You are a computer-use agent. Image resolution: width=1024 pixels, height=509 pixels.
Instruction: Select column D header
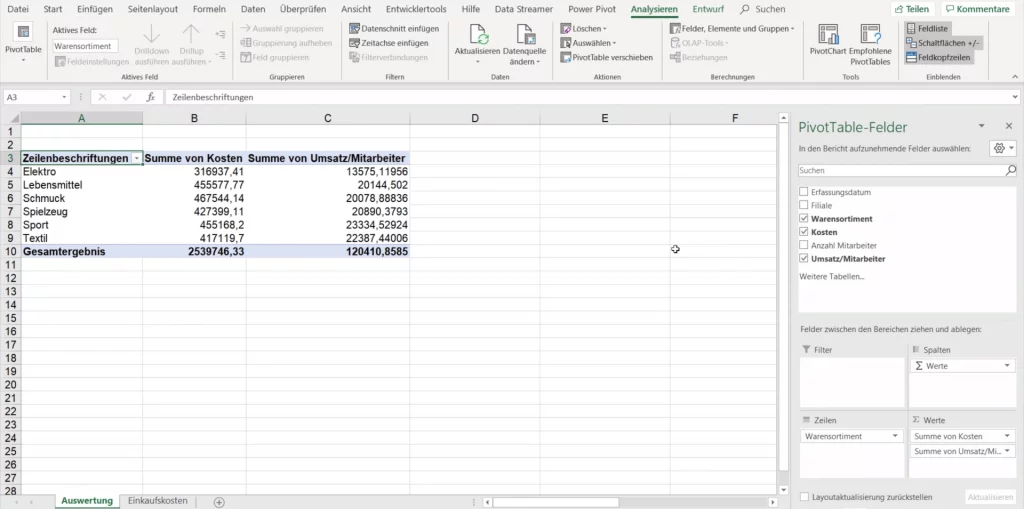tap(475, 118)
